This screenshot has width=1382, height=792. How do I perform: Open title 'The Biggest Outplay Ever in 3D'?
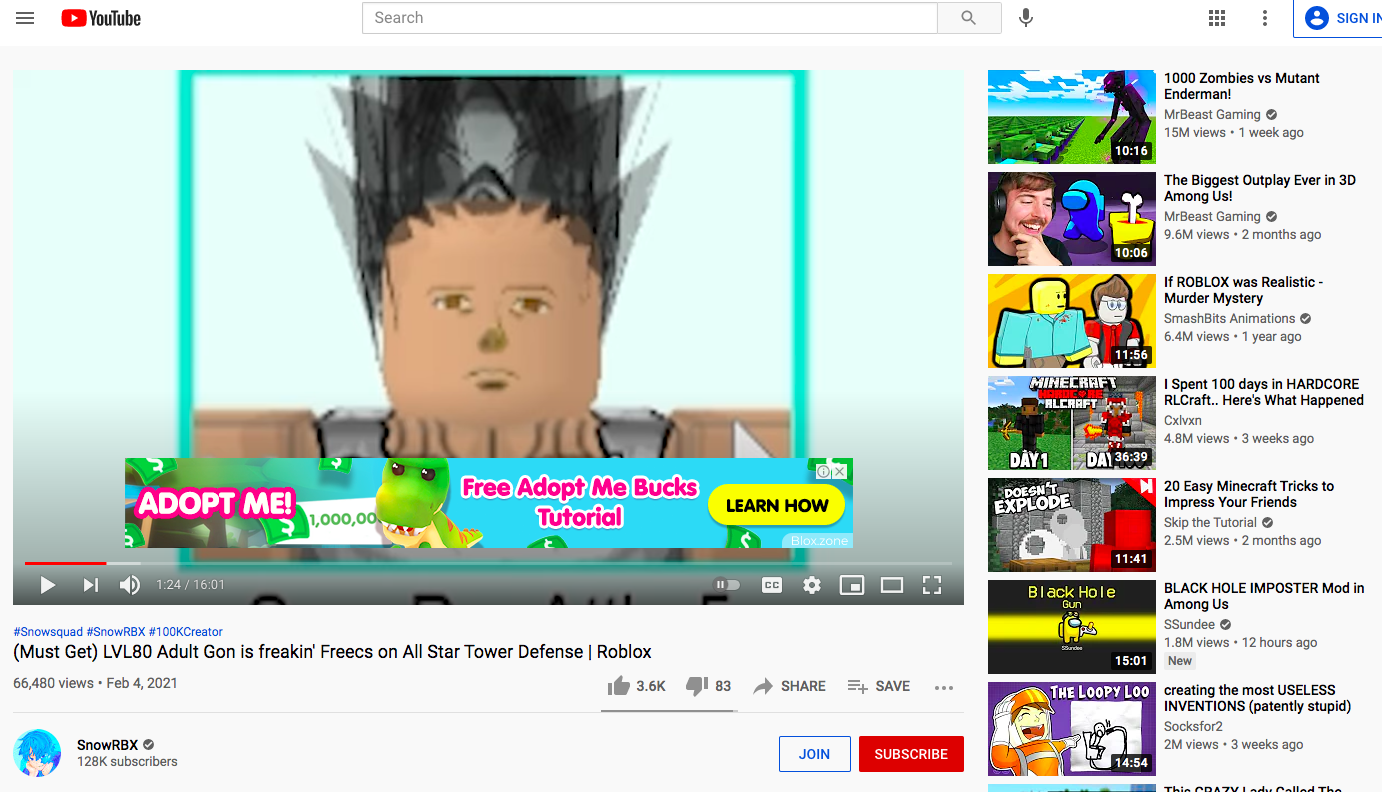(x=1260, y=188)
